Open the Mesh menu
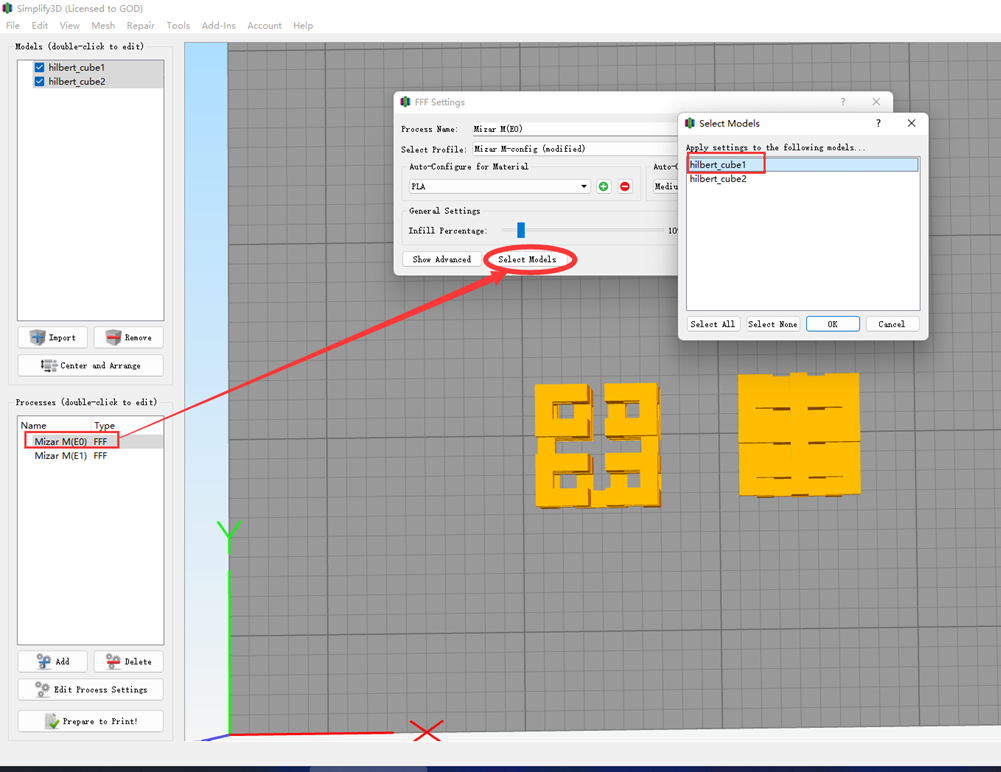Image resolution: width=1001 pixels, height=772 pixels. click(x=103, y=26)
